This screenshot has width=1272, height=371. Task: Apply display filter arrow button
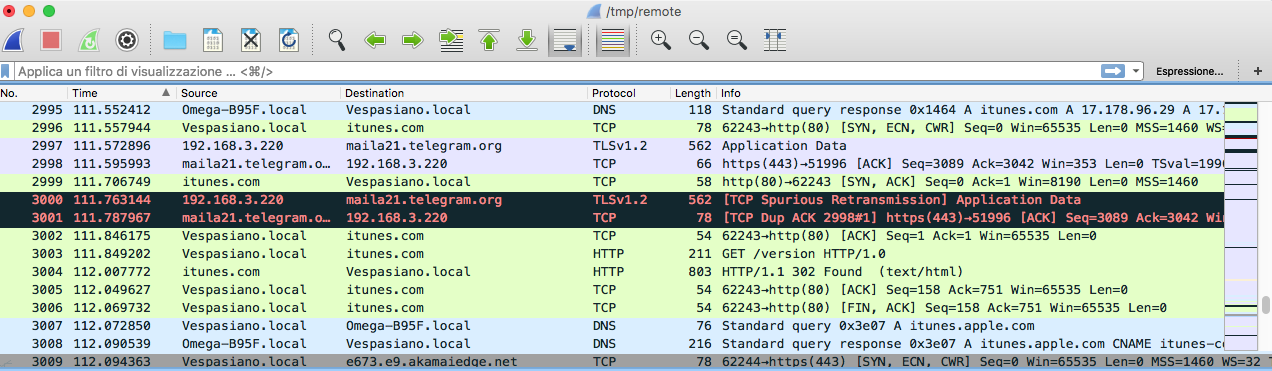1113,71
